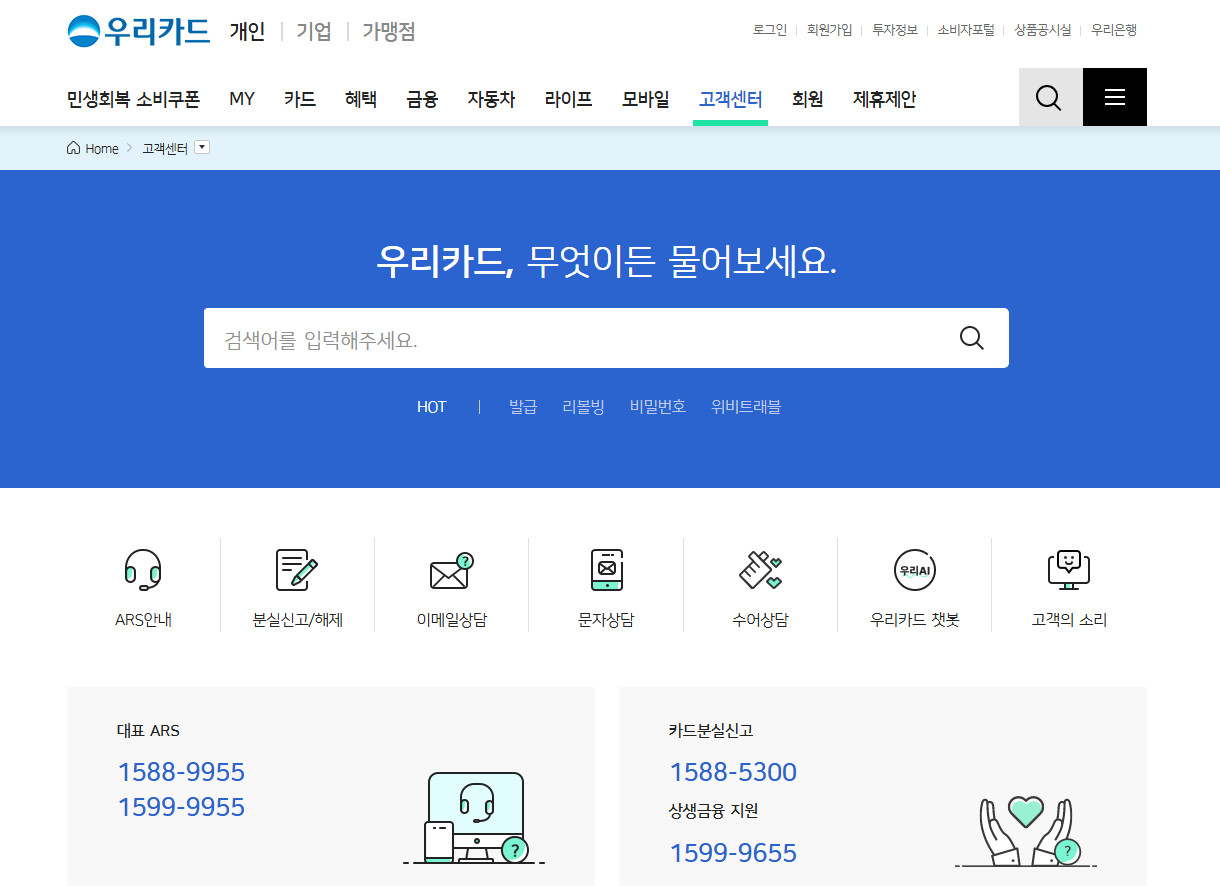
Task: Click the magnifying glass search icon
Action: (1049, 97)
